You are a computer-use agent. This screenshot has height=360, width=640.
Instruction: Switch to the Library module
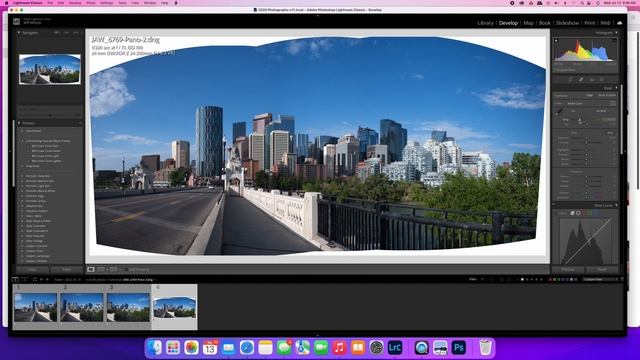coord(485,23)
